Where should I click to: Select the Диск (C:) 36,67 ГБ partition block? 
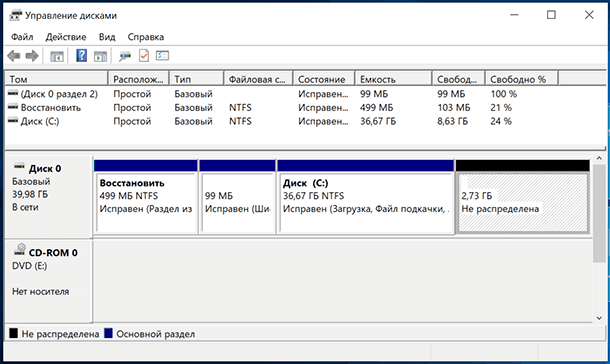click(365, 197)
